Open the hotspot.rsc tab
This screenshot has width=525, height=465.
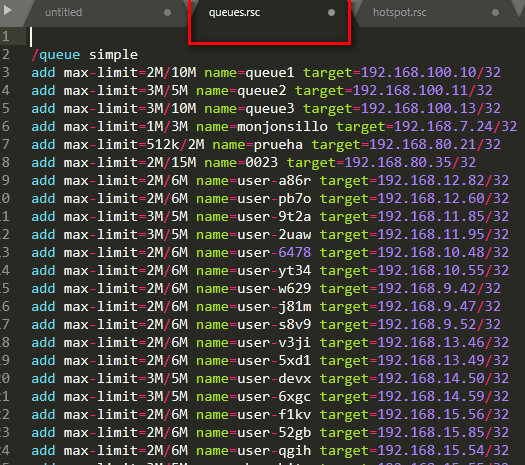(x=400, y=12)
